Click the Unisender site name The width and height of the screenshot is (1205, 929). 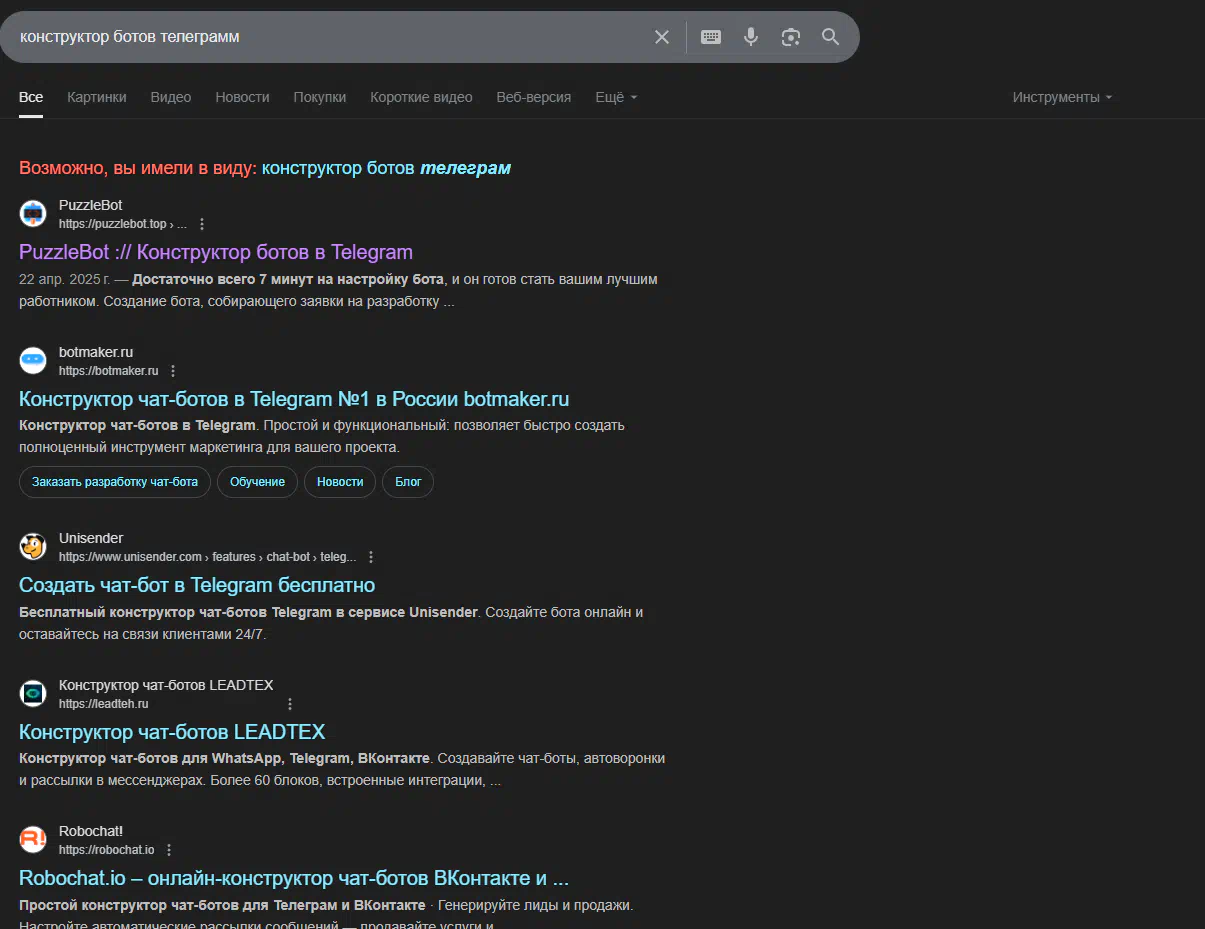(91, 538)
